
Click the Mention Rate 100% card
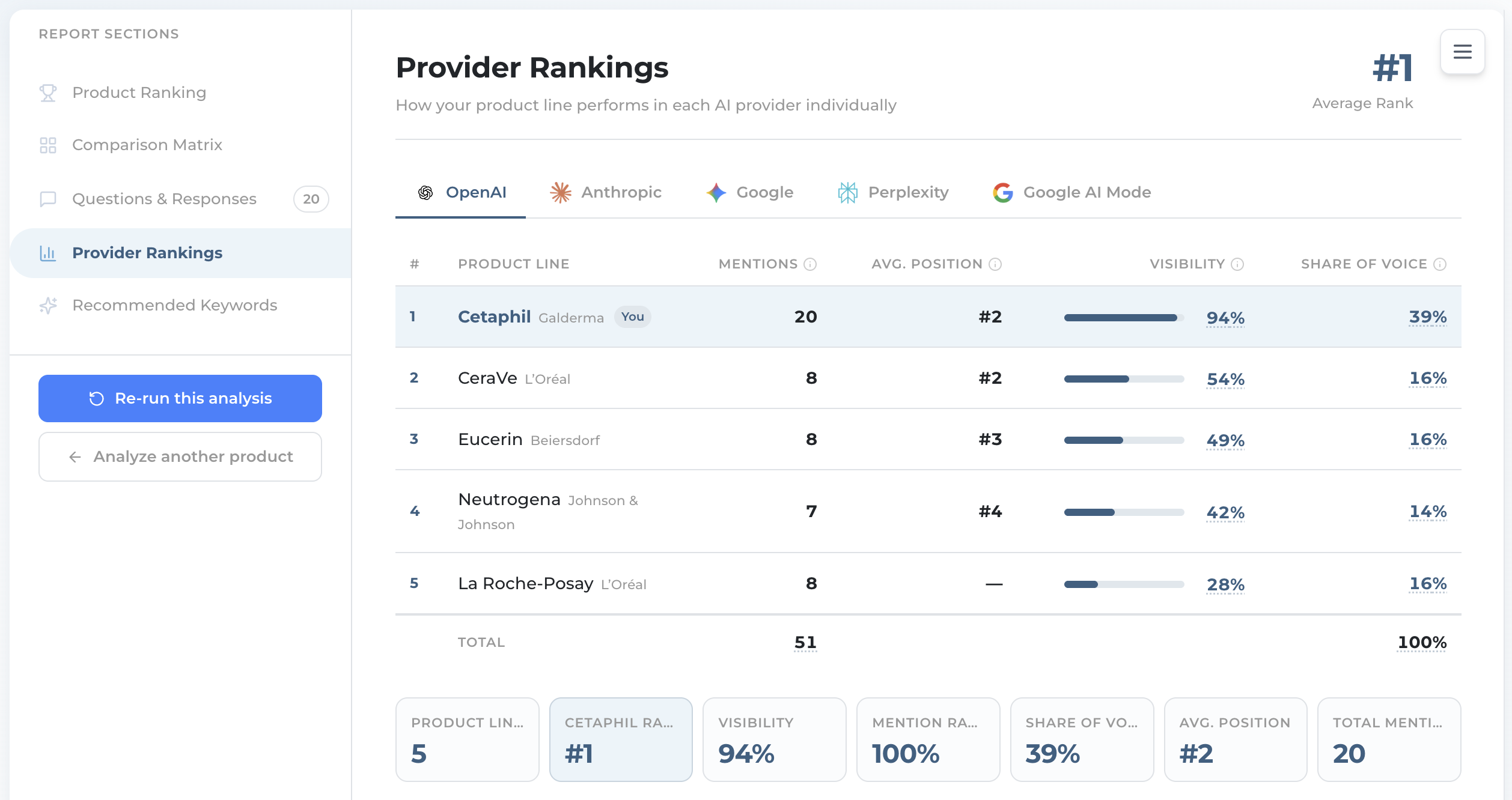click(x=928, y=739)
